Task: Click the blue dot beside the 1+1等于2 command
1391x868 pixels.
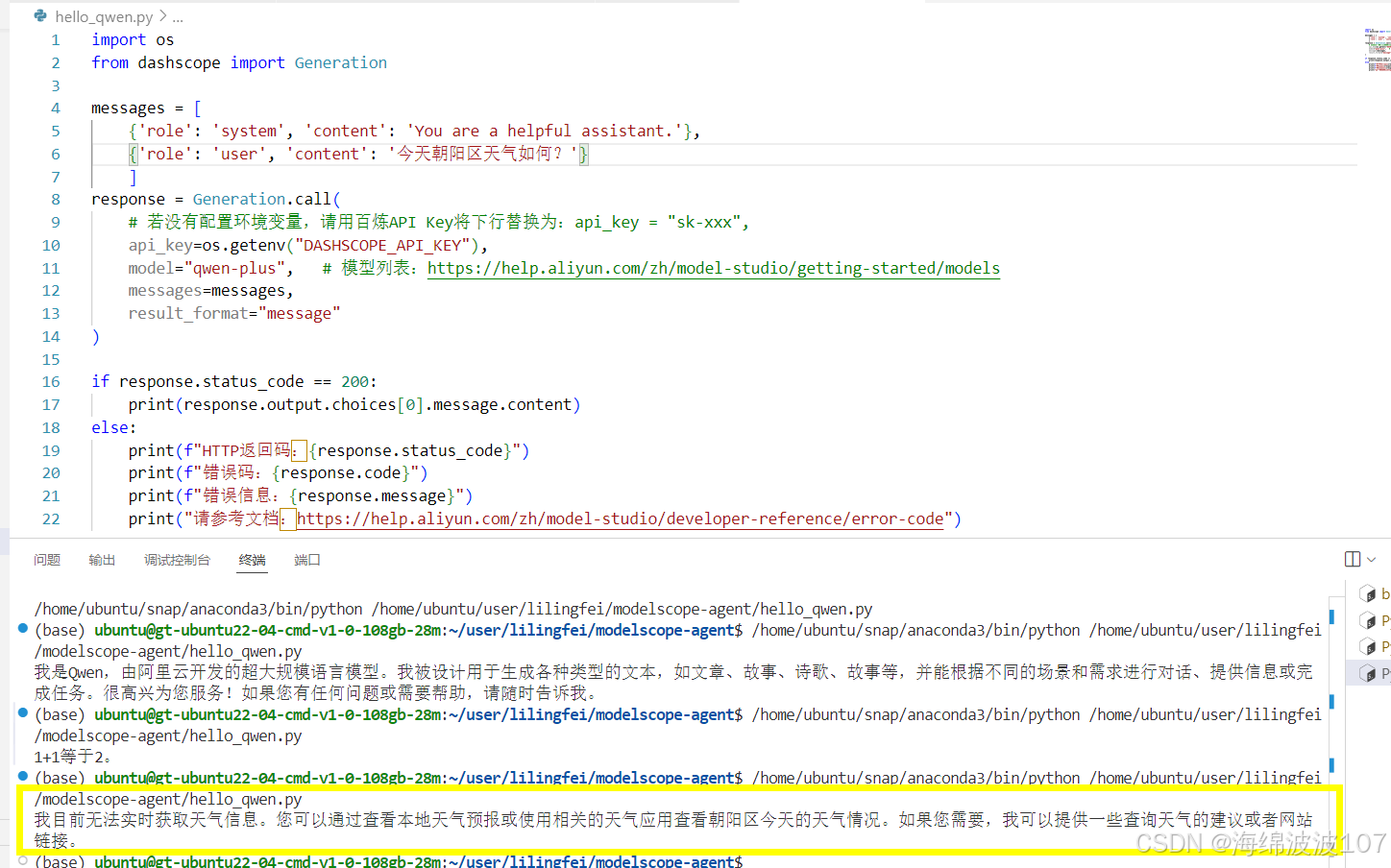Action: click(x=23, y=713)
